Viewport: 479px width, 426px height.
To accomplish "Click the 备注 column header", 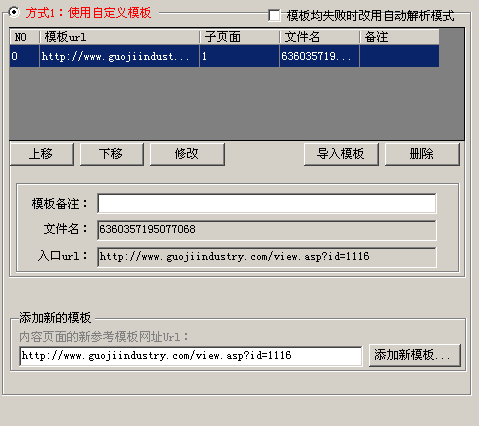I will click(399, 37).
